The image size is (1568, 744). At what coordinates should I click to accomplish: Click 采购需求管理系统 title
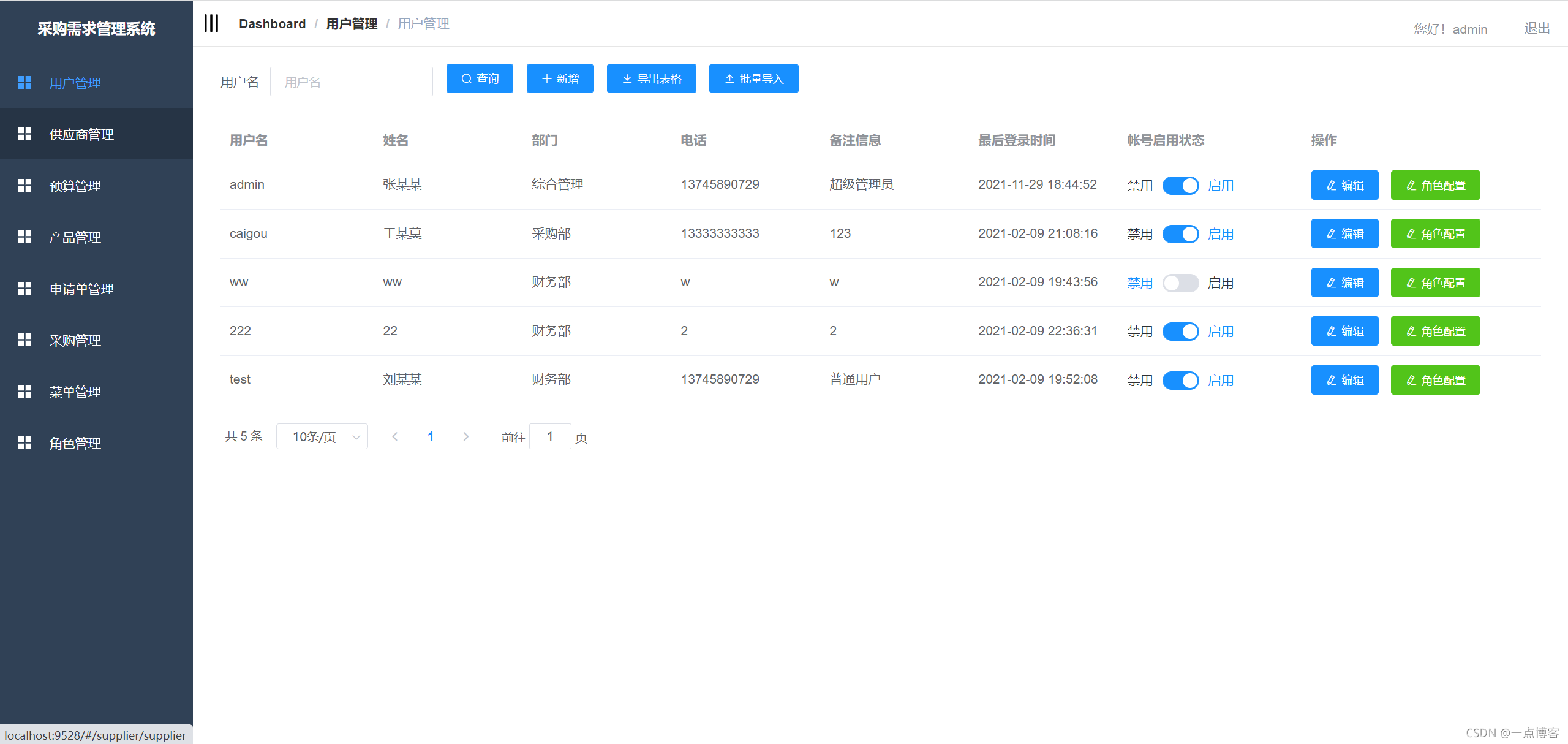96,28
